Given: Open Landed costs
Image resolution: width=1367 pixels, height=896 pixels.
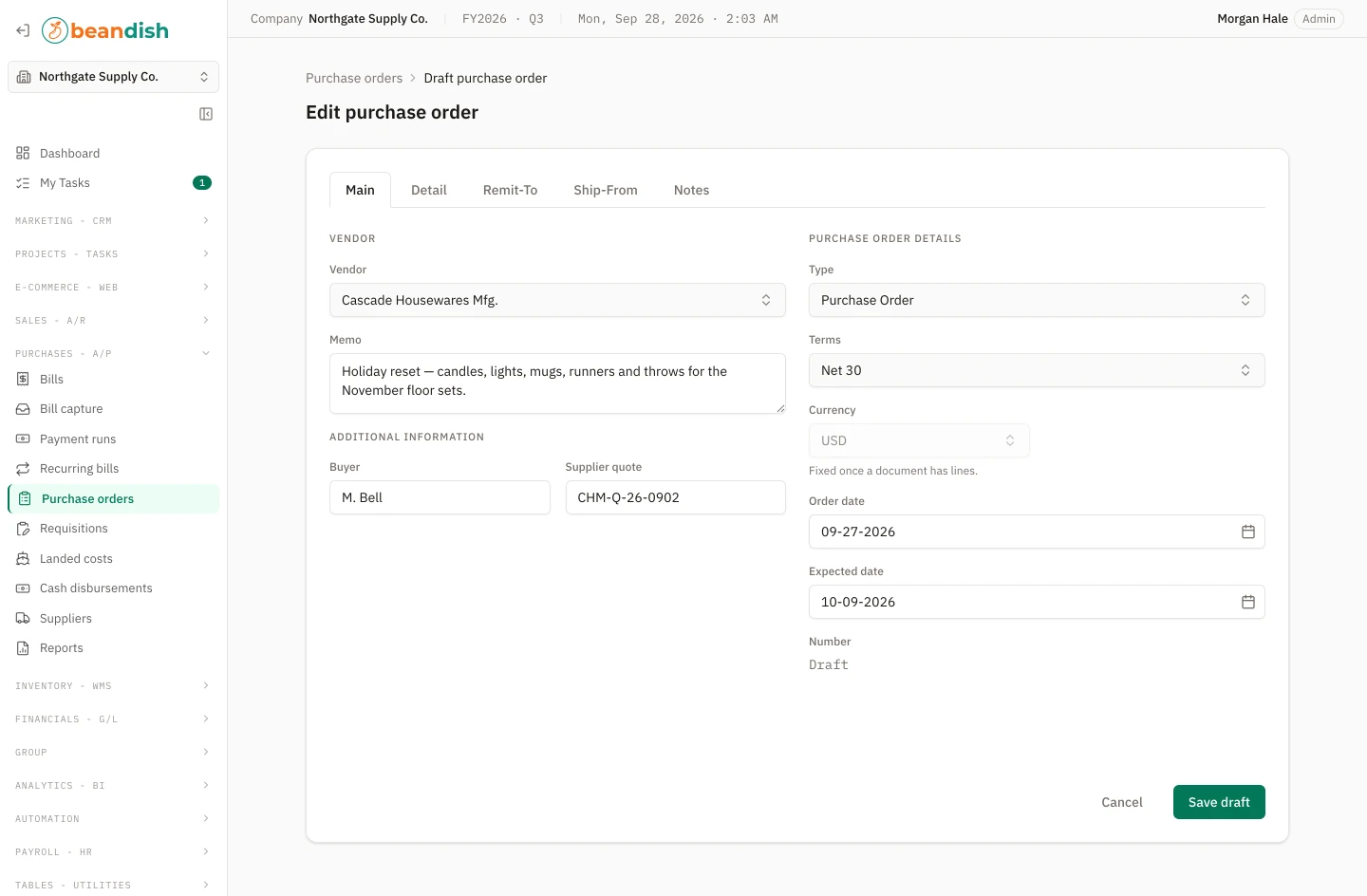Looking at the screenshot, I should click(x=113, y=558).
